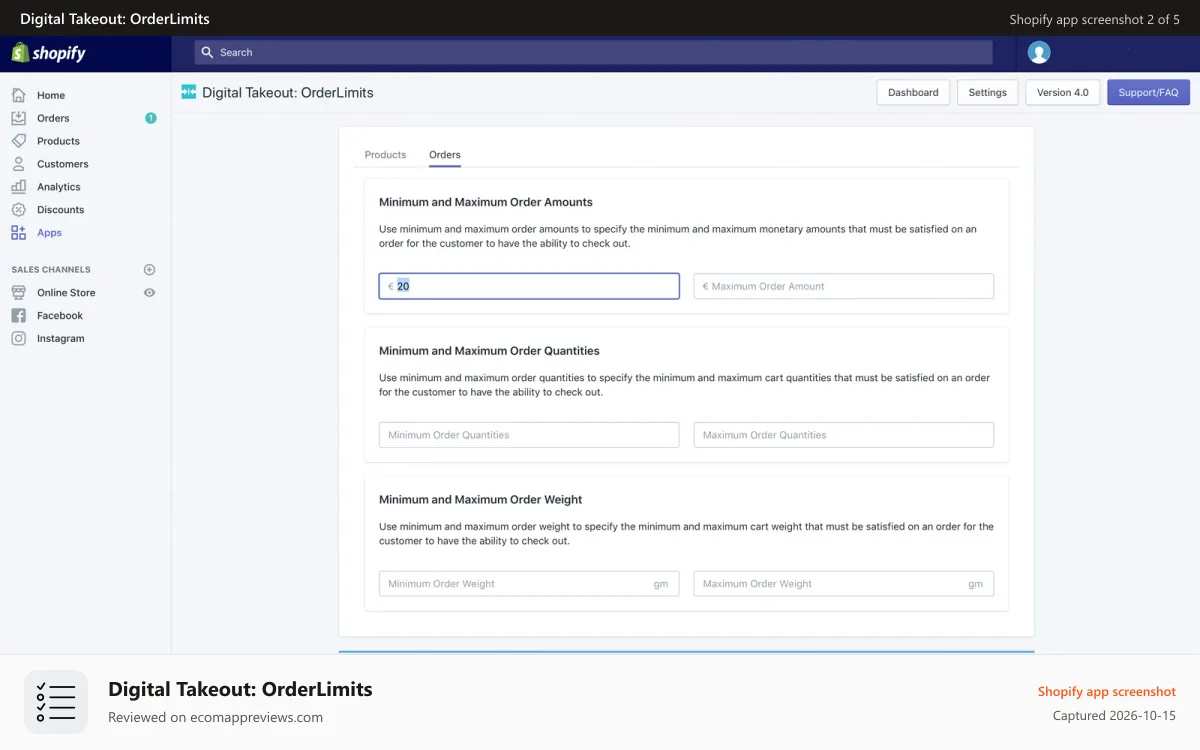
Task: Open Facebook sales channel
Action: point(60,316)
